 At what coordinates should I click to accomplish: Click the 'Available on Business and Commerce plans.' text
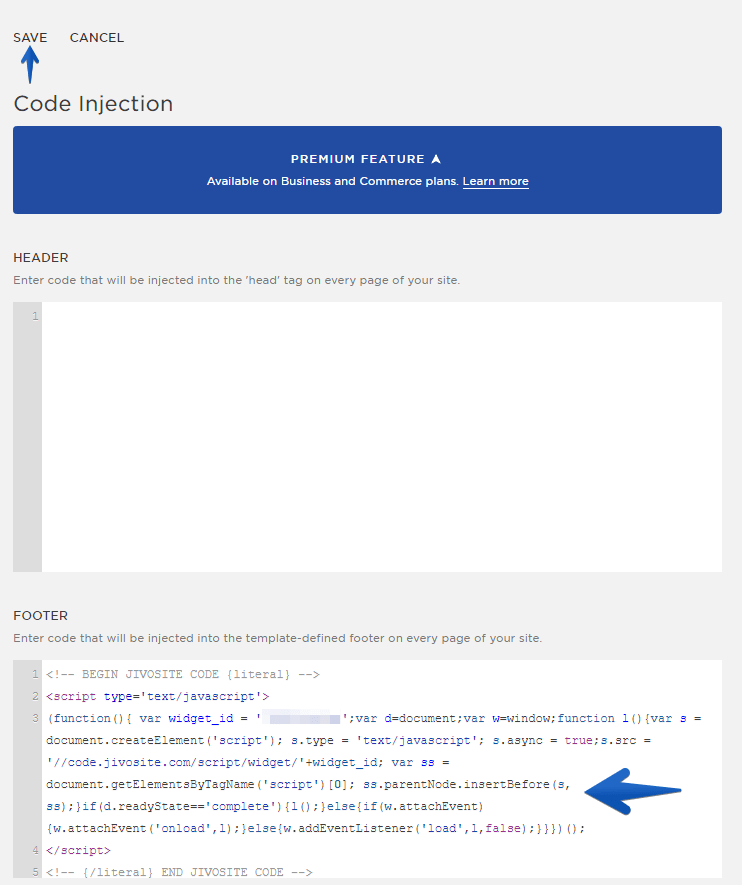(332, 181)
